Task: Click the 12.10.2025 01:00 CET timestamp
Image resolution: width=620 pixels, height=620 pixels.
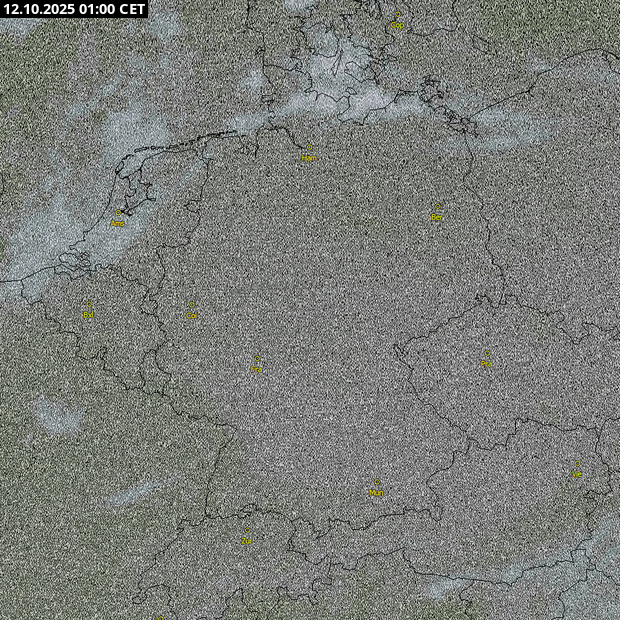Action: [x=74, y=9]
